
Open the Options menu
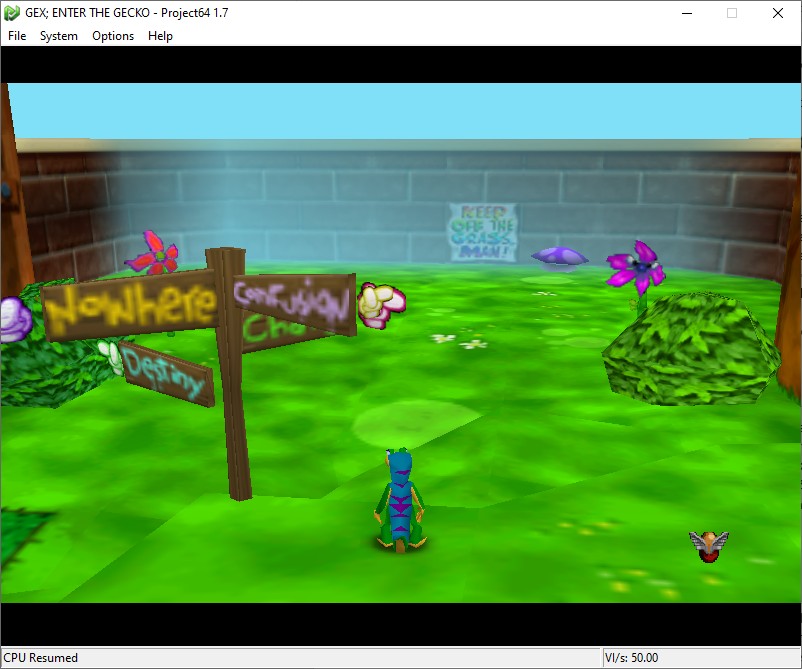[x=113, y=36]
